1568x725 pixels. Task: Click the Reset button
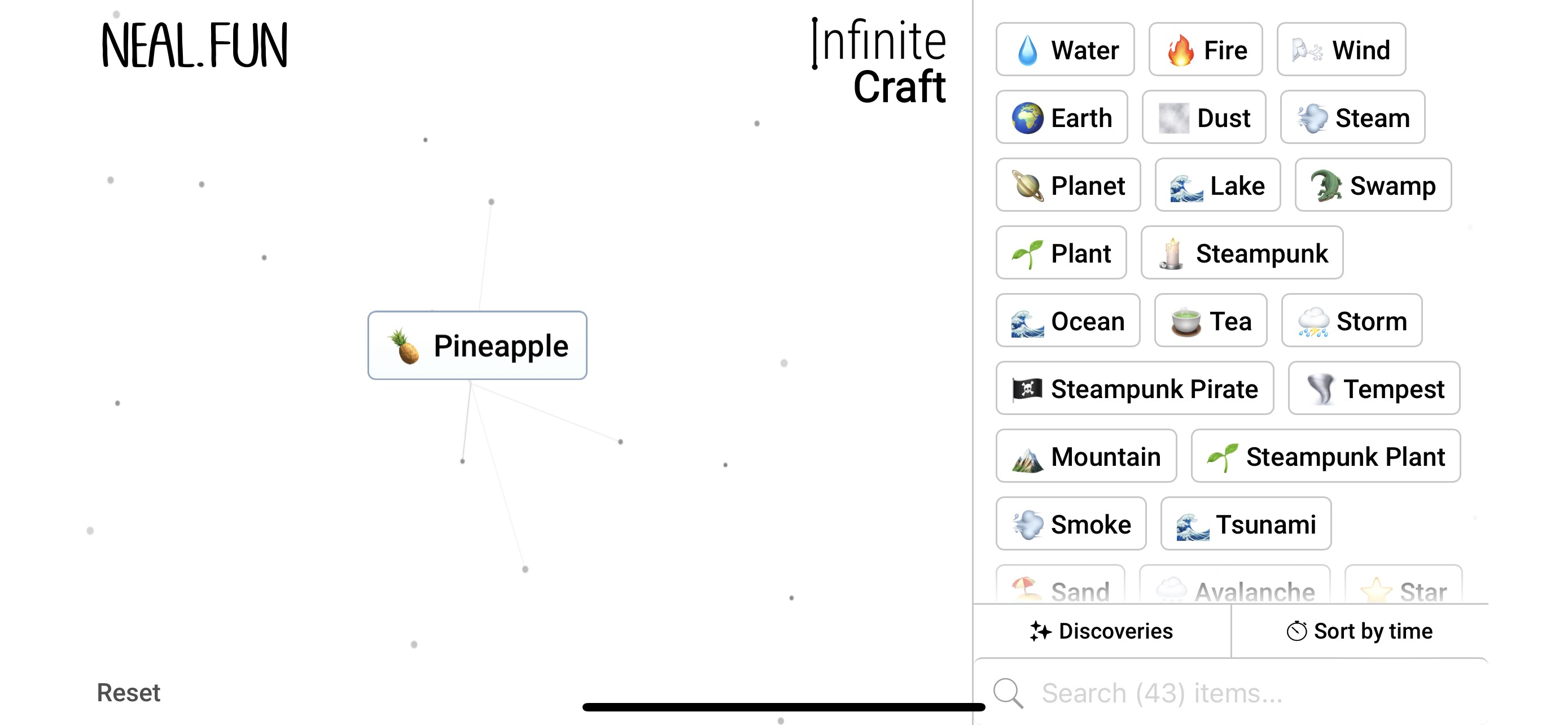[129, 692]
